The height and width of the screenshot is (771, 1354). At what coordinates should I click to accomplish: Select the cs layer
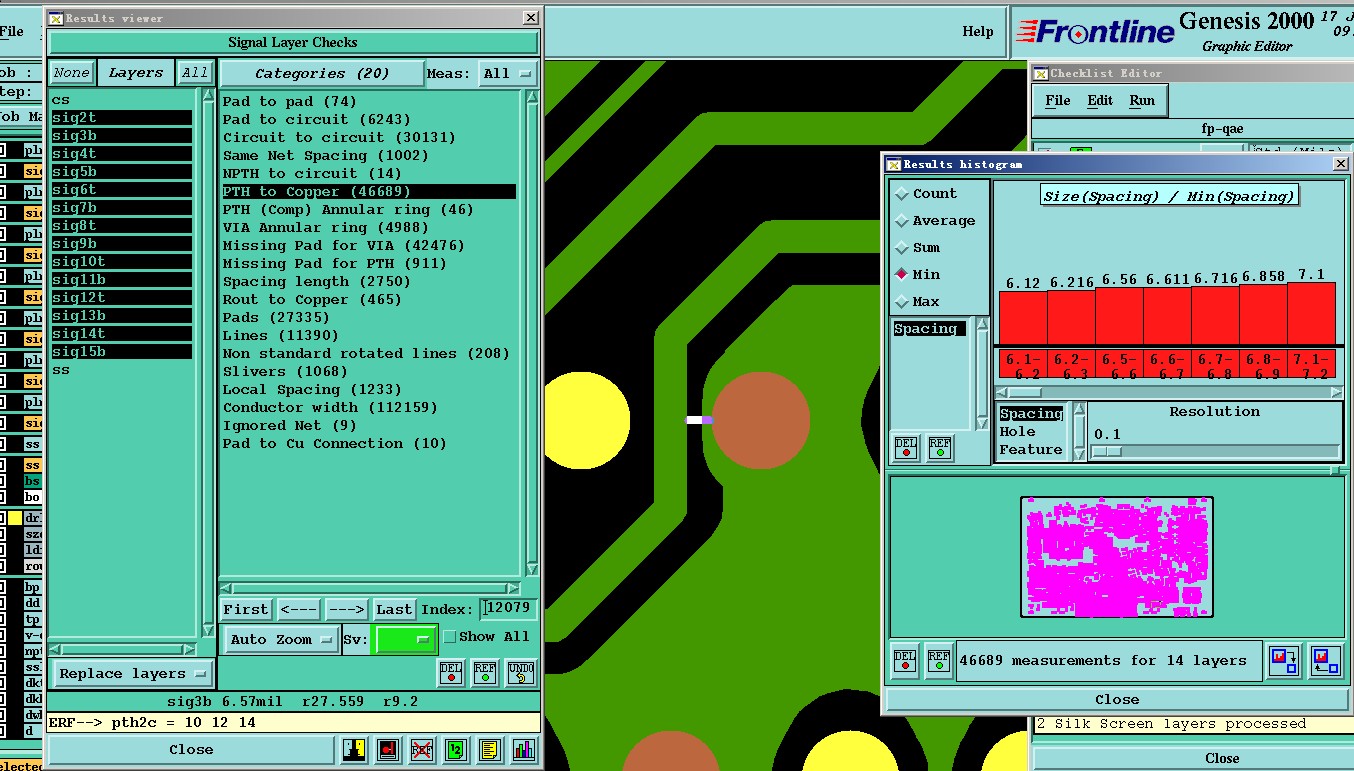tap(61, 100)
